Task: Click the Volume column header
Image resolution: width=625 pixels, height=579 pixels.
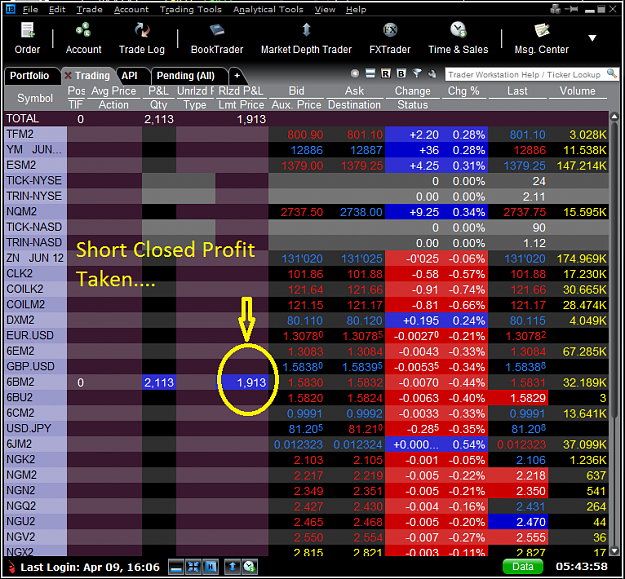Action: 578,91
